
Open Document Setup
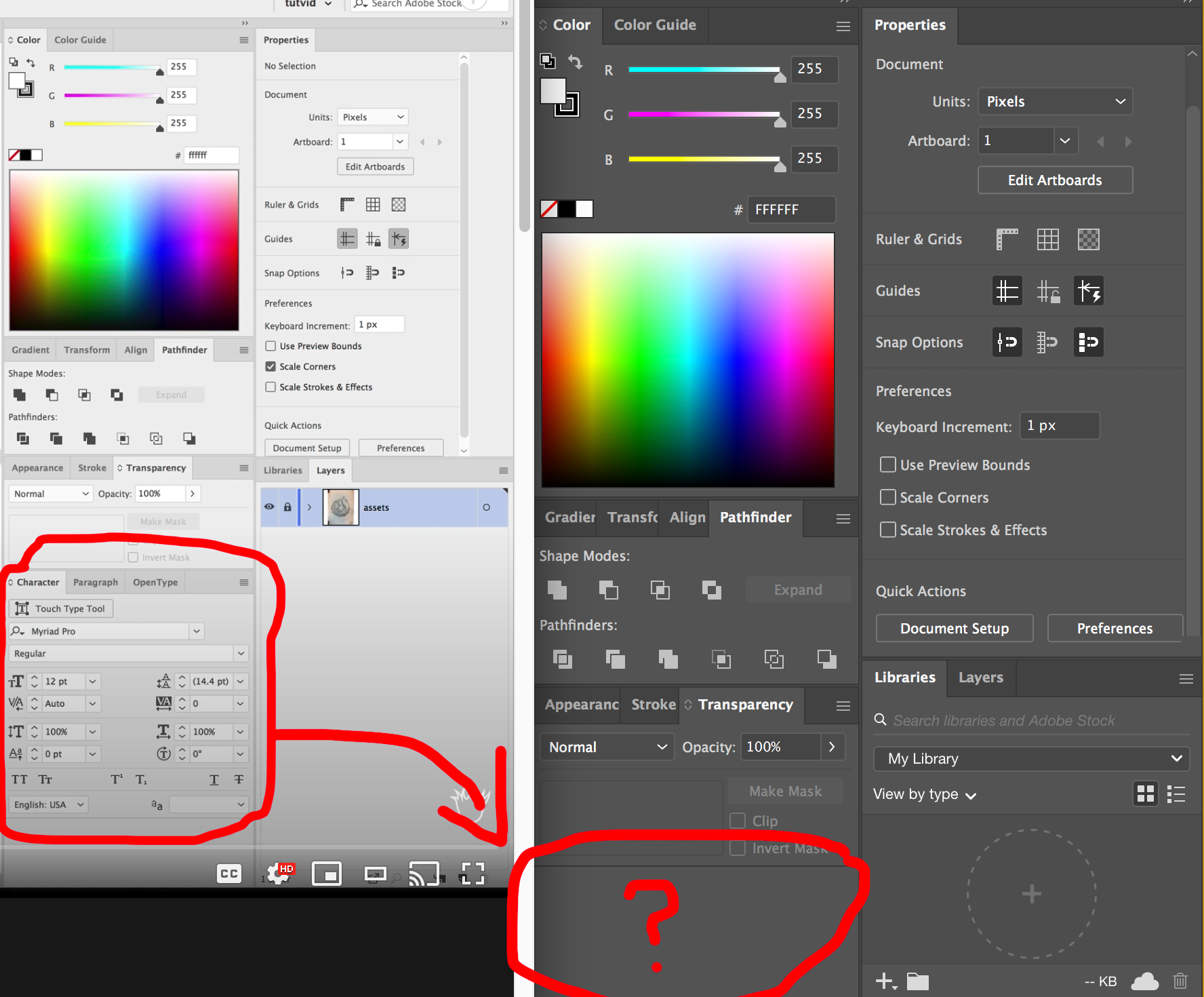954,628
